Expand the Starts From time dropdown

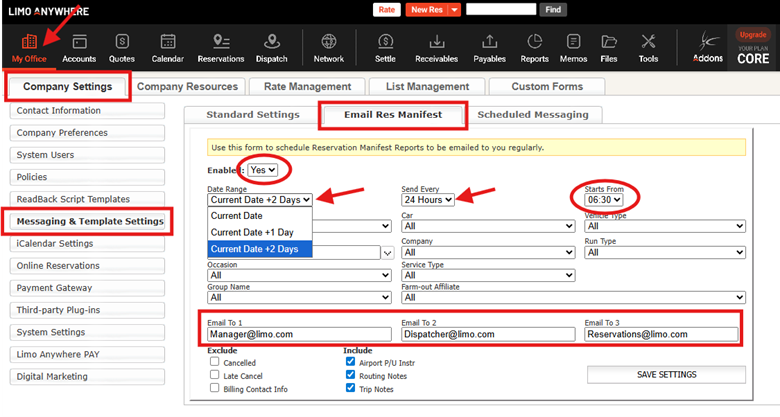(605, 200)
